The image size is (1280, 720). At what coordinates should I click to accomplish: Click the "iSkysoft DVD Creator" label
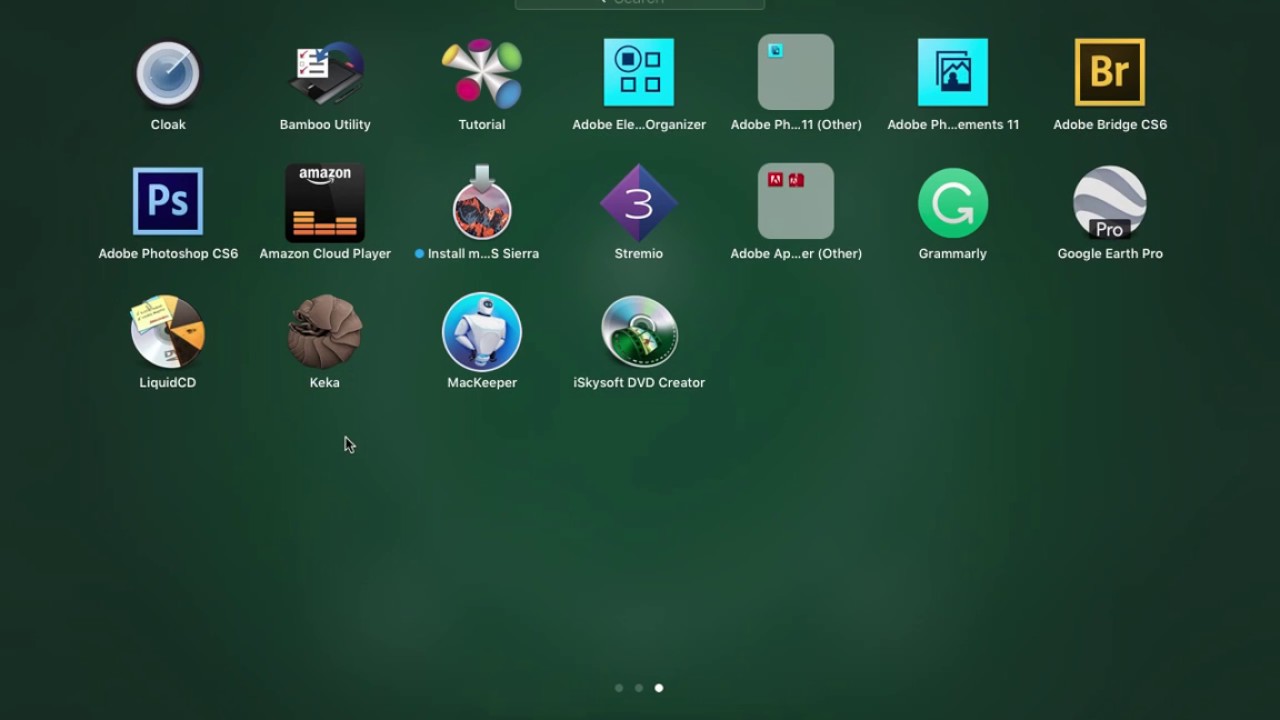click(x=639, y=383)
